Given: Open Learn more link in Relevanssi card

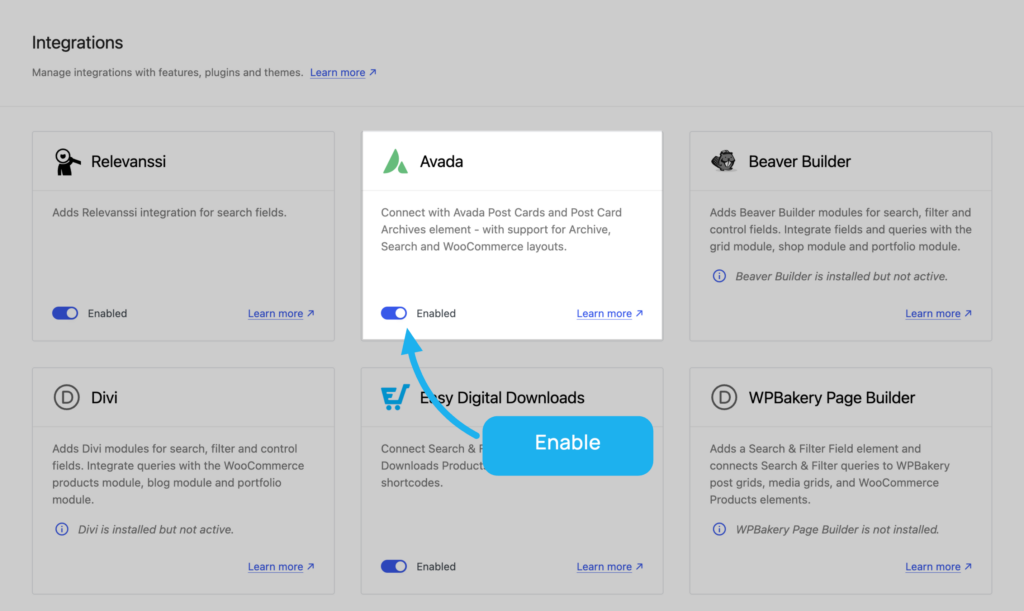Looking at the screenshot, I should click(x=281, y=313).
